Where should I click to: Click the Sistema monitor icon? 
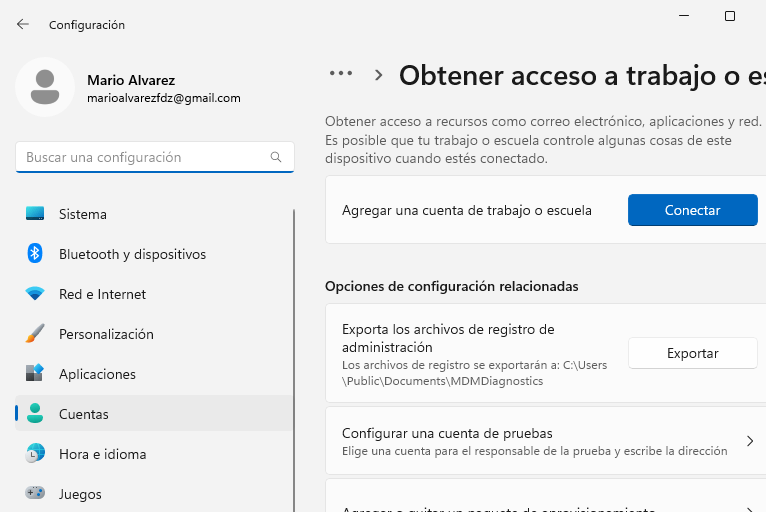[35, 213]
